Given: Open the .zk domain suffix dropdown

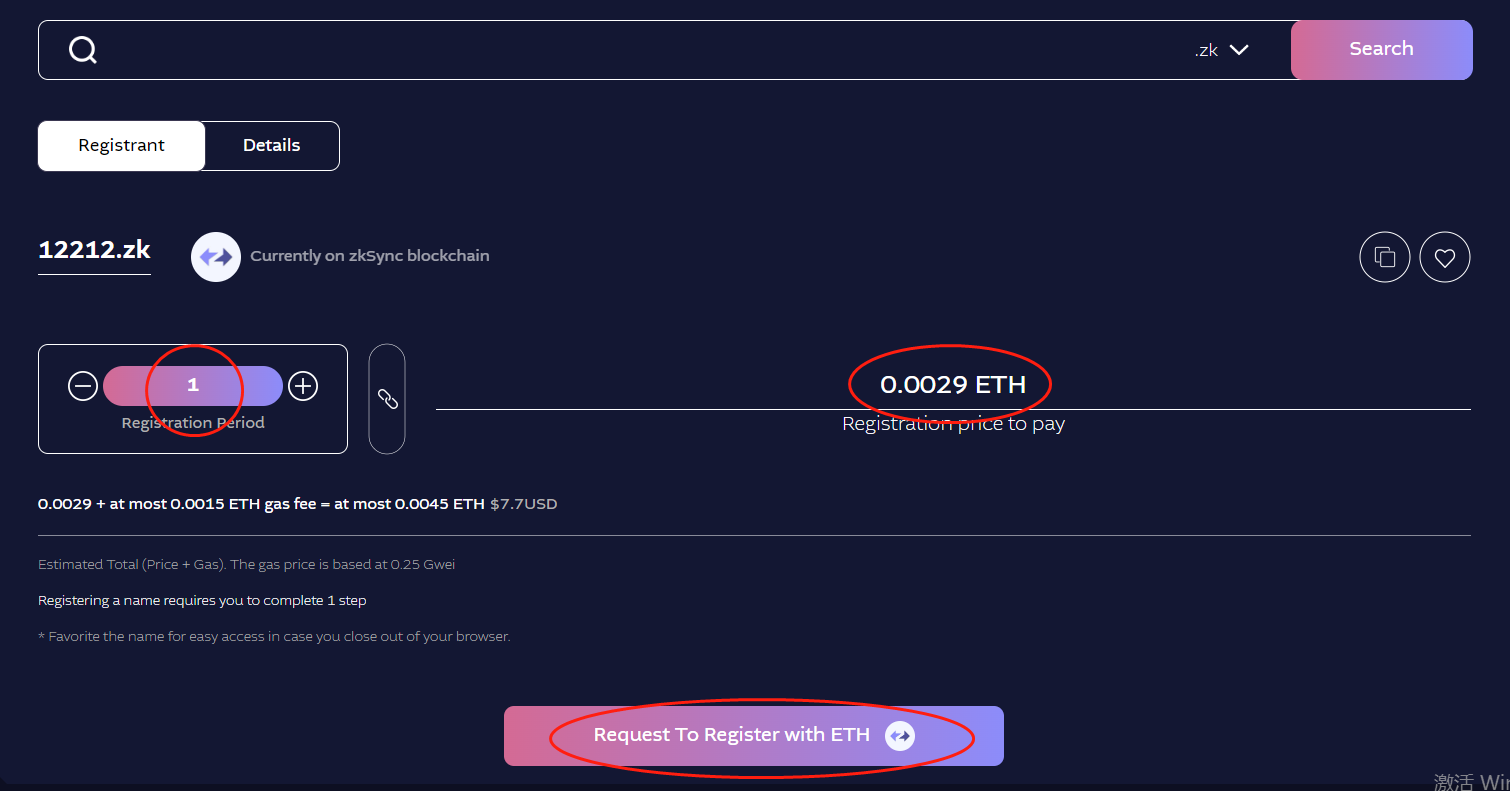Looking at the screenshot, I should tap(1222, 50).
